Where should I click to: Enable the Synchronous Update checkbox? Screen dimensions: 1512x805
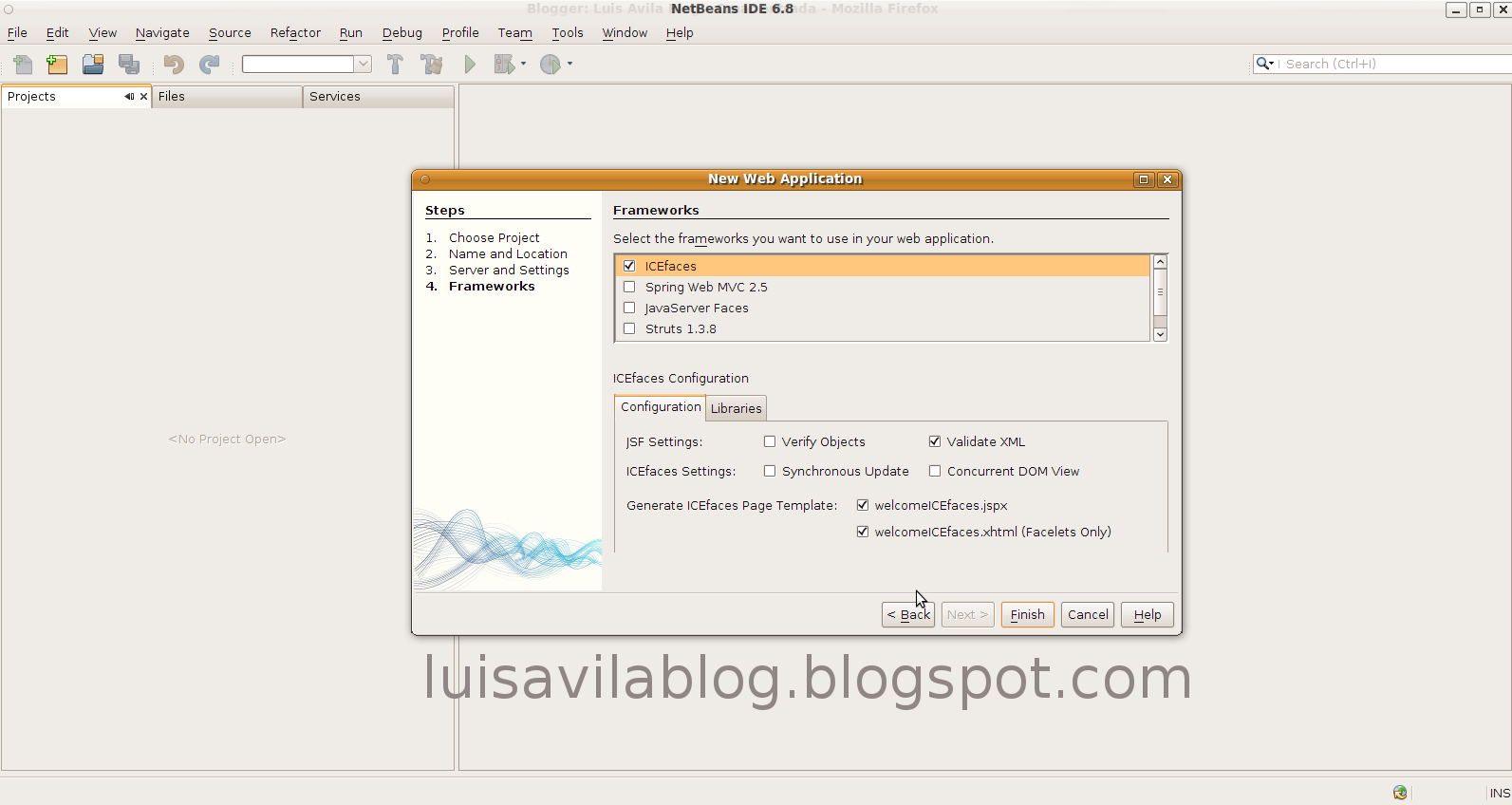770,471
